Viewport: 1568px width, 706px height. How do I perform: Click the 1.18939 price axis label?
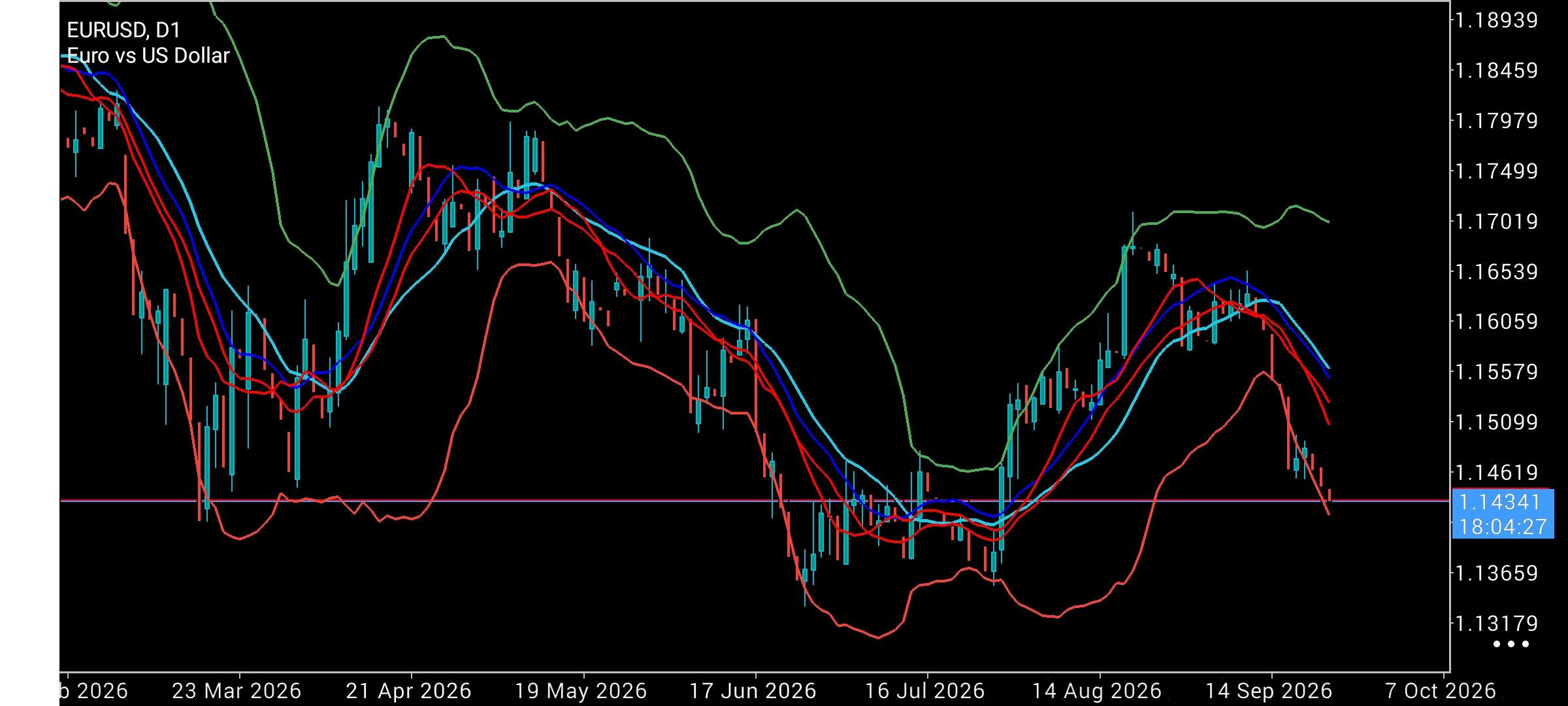(x=1497, y=20)
